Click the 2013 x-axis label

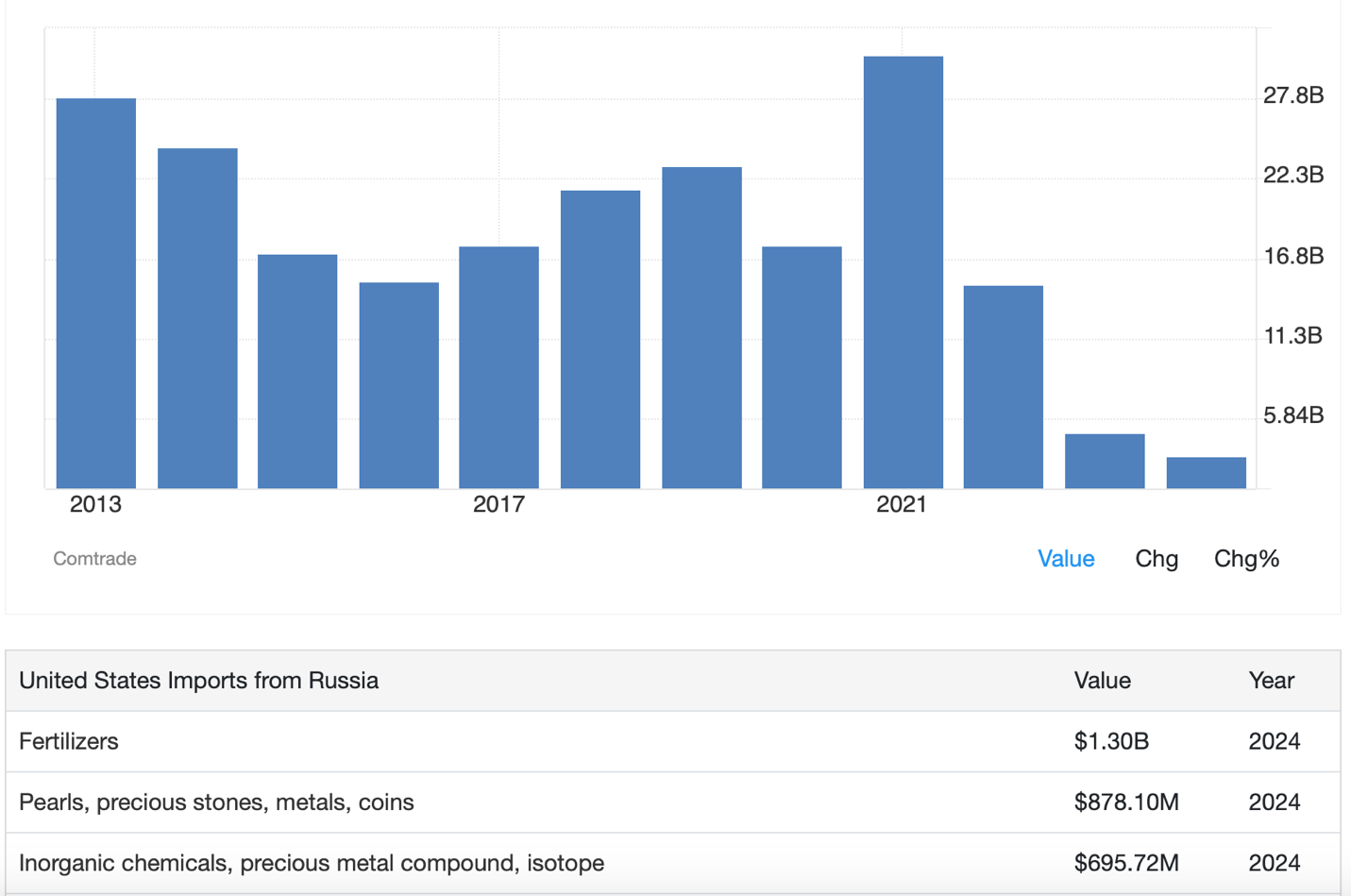pos(95,504)
